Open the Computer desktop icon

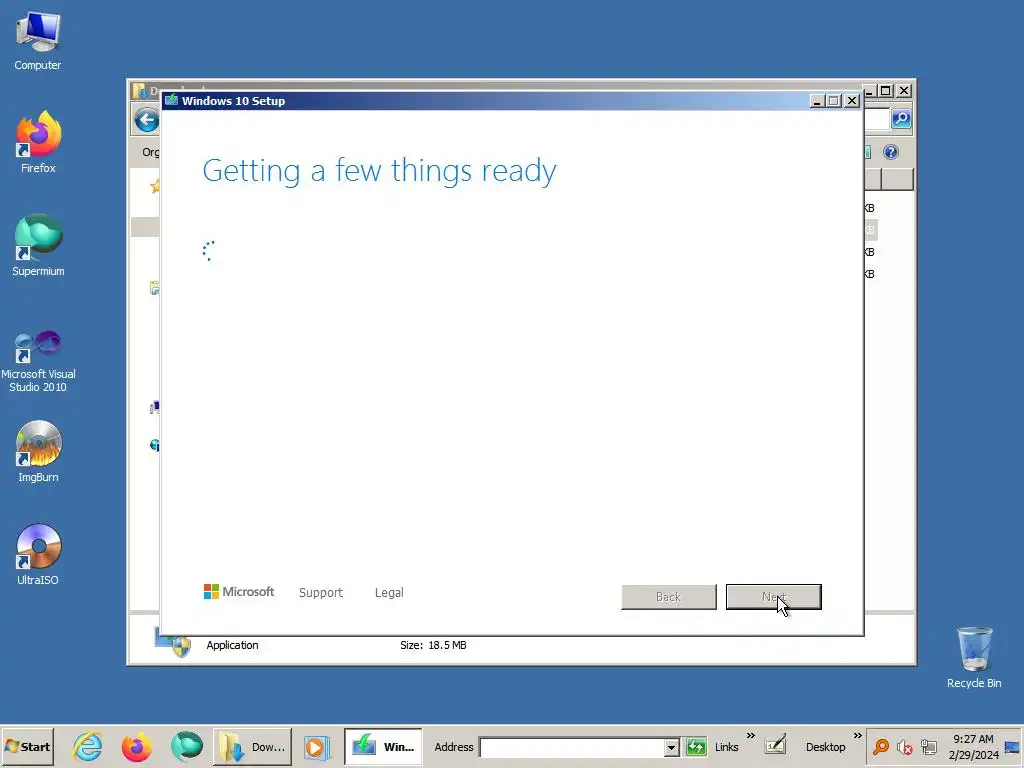(37, 40)
